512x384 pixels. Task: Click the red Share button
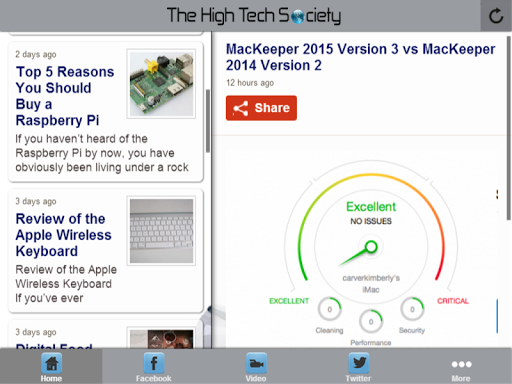(x=261, y=108)
